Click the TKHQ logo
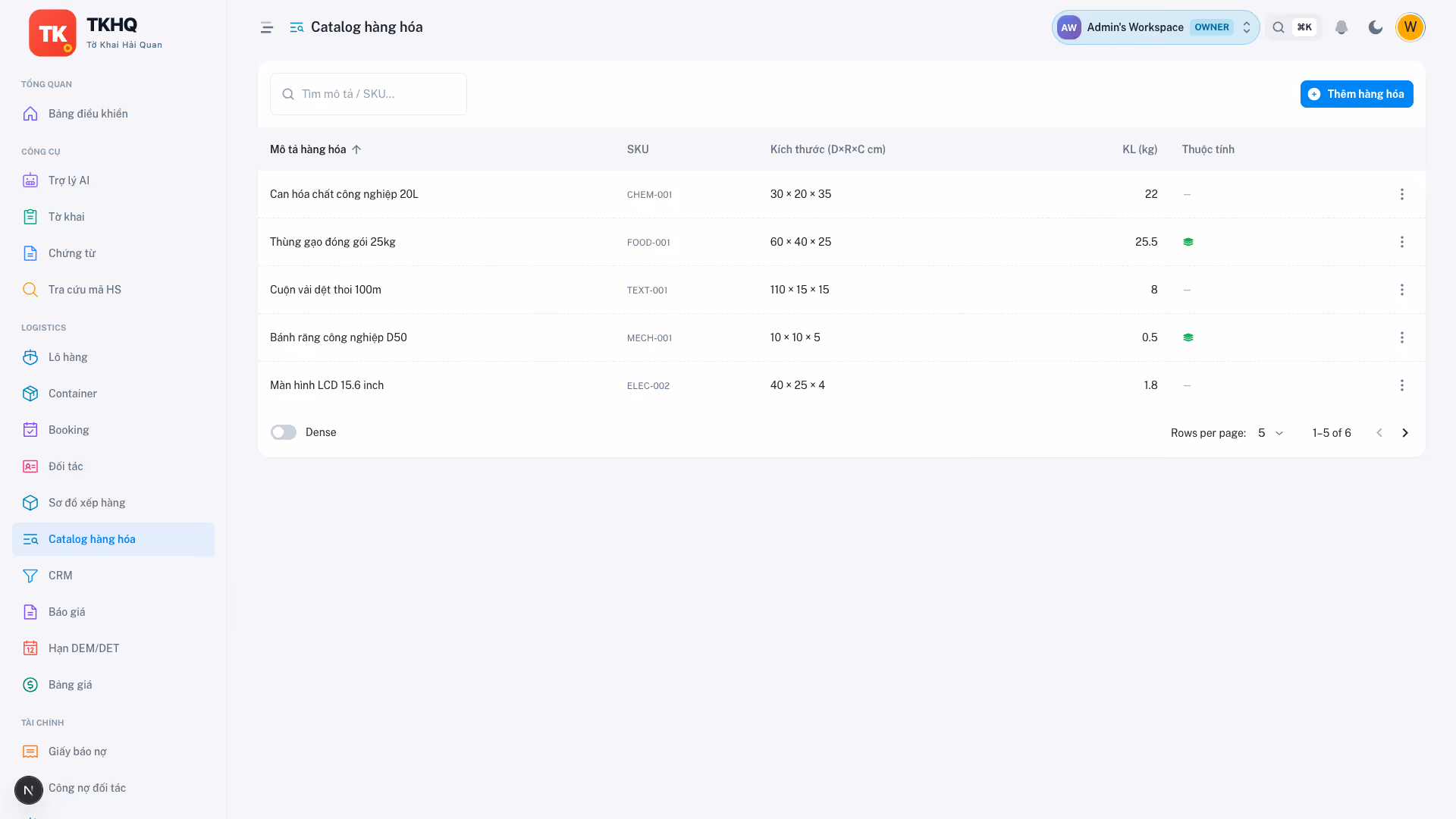Viewport: 1456px width, 819px height. click(52, 33)
